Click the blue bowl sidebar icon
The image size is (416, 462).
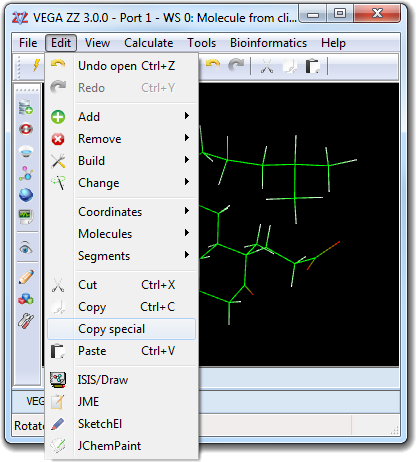pyautogui.click(x=26, y=151)
